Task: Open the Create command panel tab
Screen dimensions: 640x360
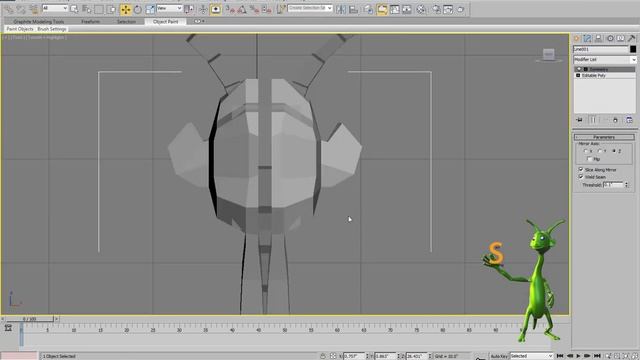Action: tap(577, 38)
